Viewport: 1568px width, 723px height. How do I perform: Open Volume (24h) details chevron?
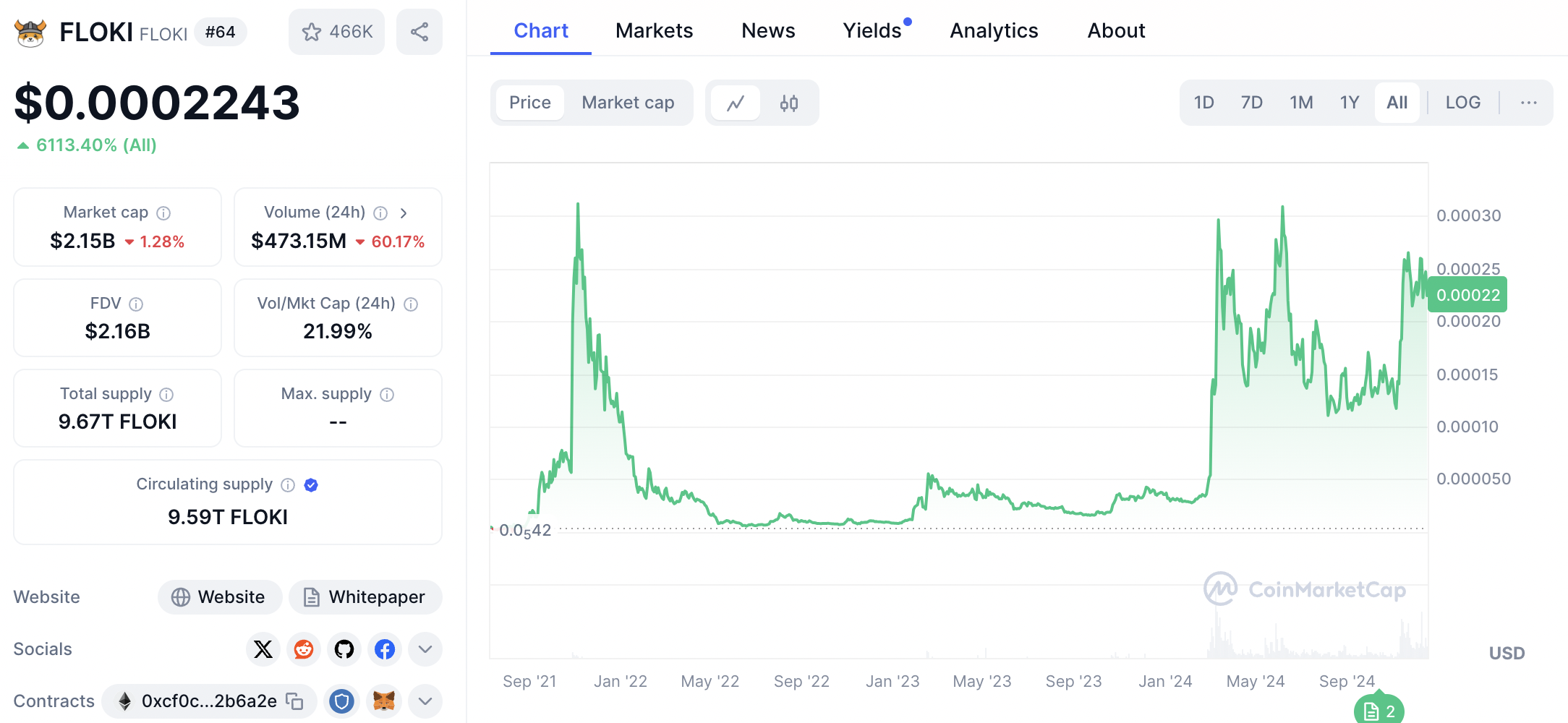404,213
